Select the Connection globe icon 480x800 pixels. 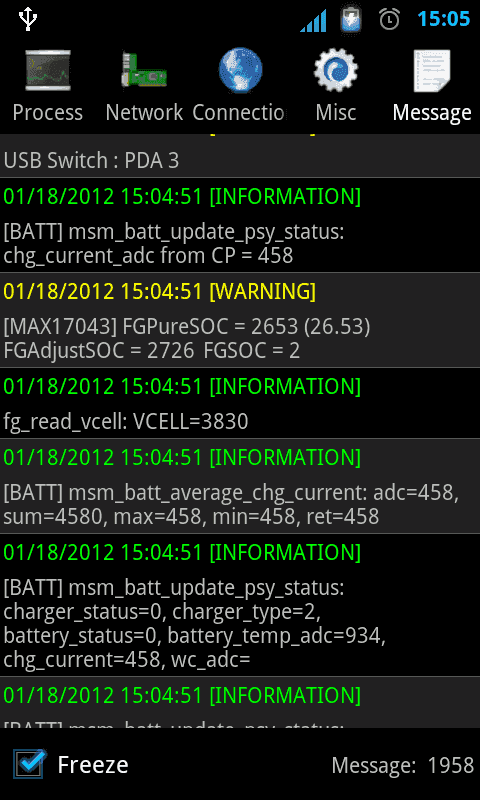pyautogui.click(x=240, y=70)
